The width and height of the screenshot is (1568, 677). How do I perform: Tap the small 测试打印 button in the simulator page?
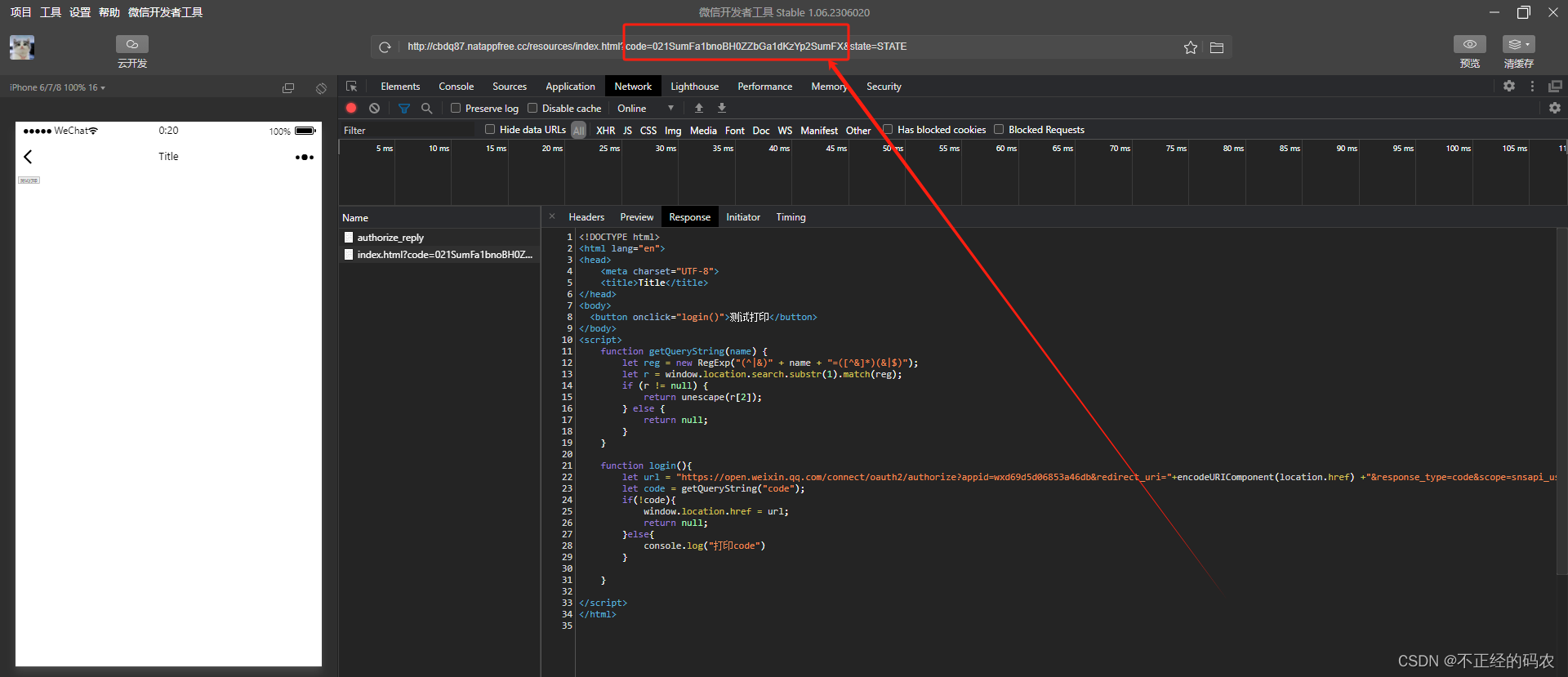29,180
